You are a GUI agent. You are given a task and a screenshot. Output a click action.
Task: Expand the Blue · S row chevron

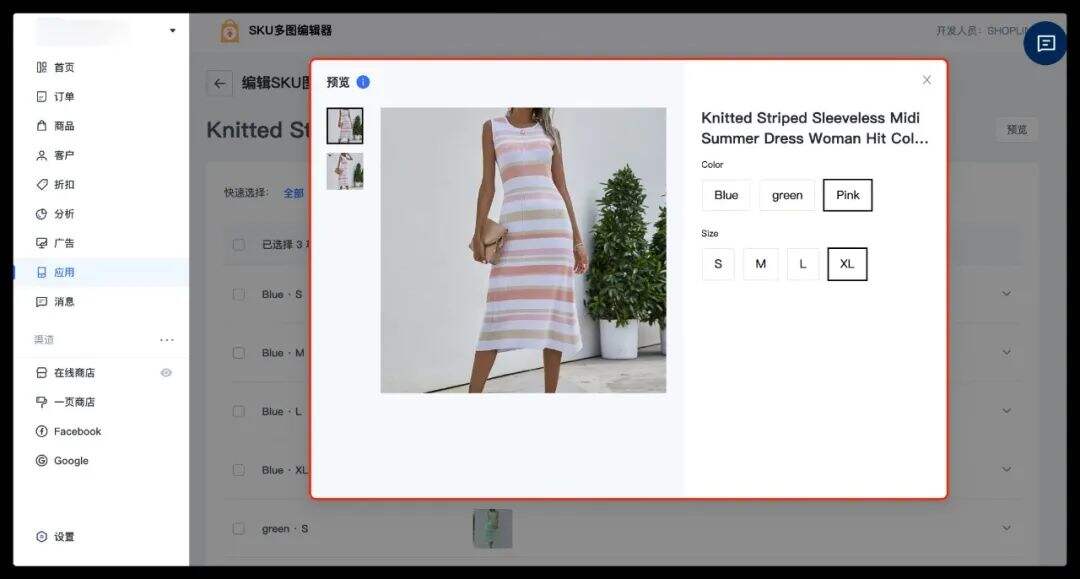[1006, 294]
